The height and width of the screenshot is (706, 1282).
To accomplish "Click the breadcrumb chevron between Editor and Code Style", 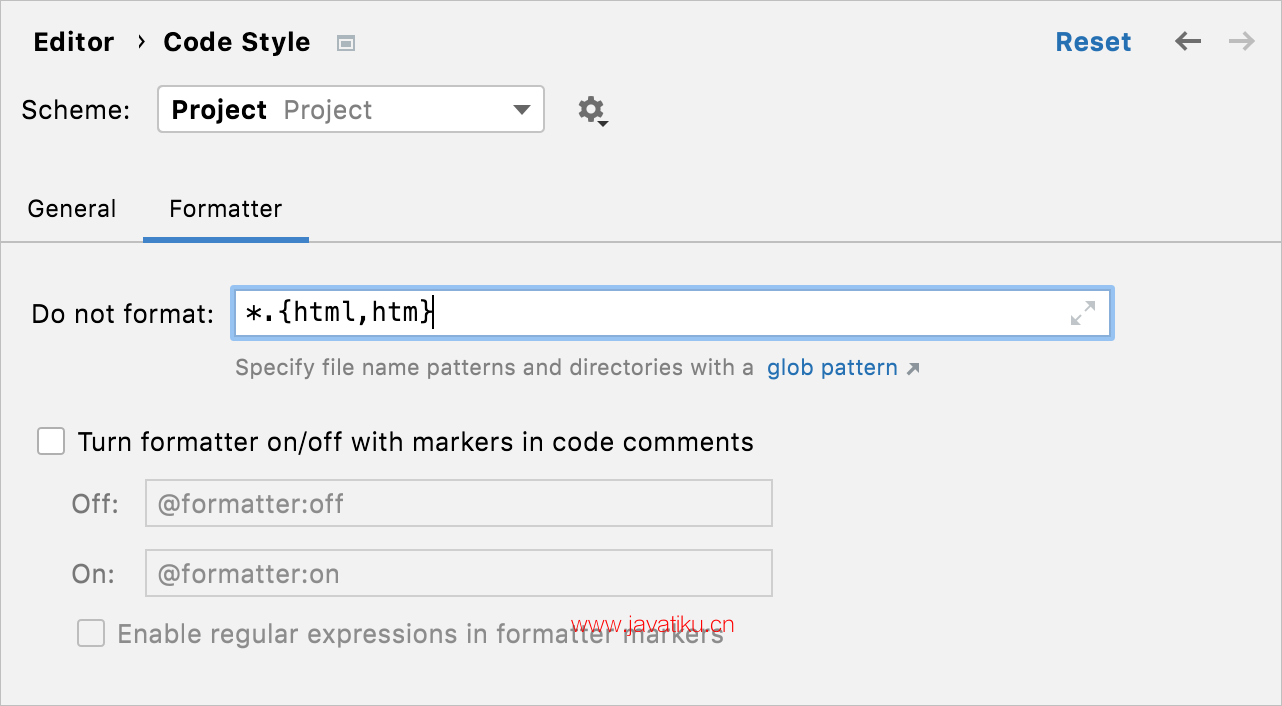I will point(141,42).
